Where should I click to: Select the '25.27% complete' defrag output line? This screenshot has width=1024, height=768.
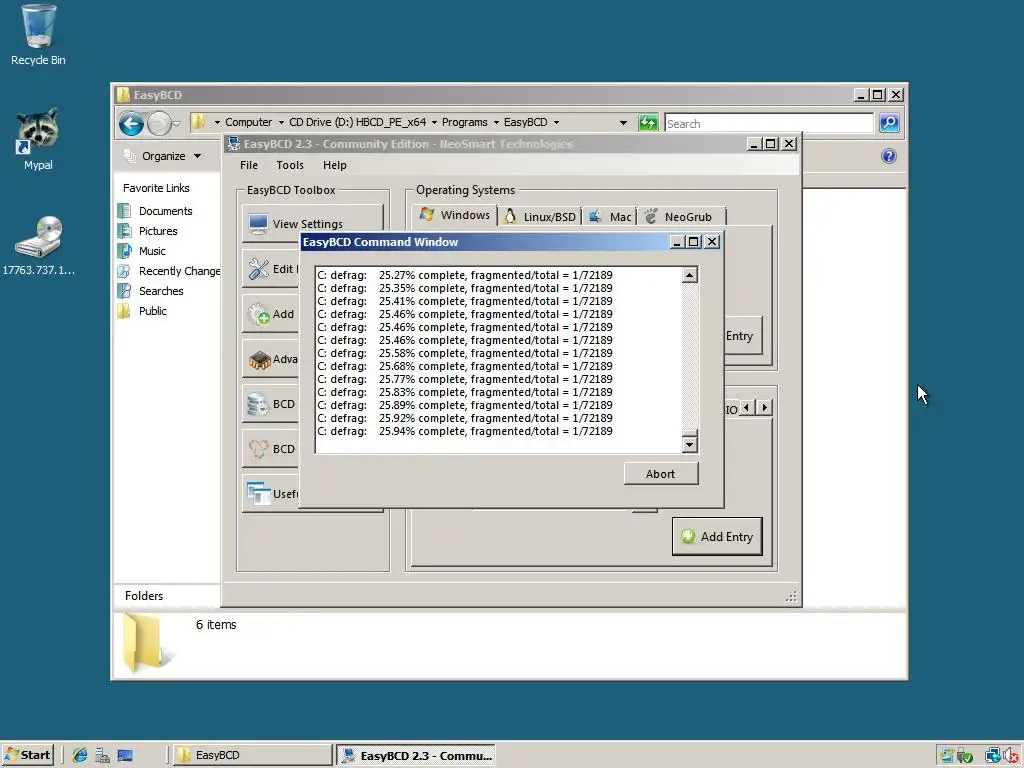tap(465, 275)
